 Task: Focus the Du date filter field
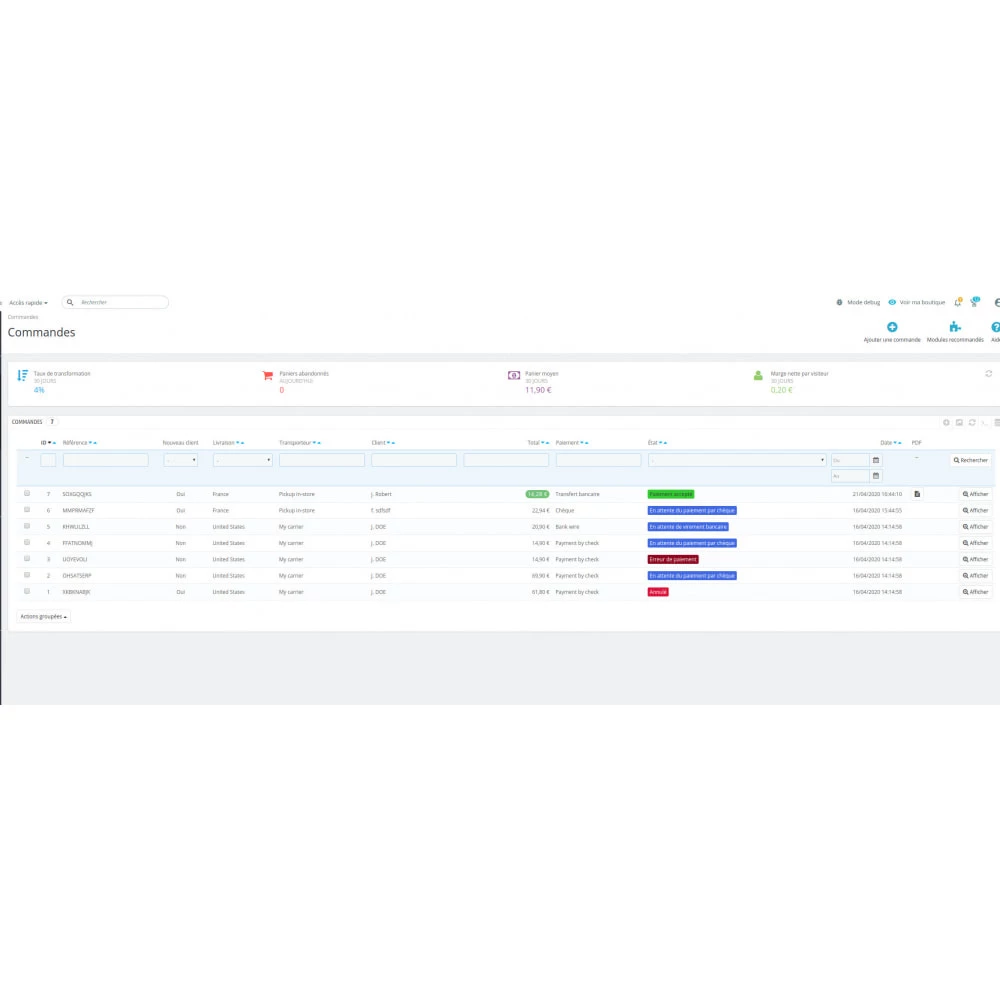(x=851, y=460)
